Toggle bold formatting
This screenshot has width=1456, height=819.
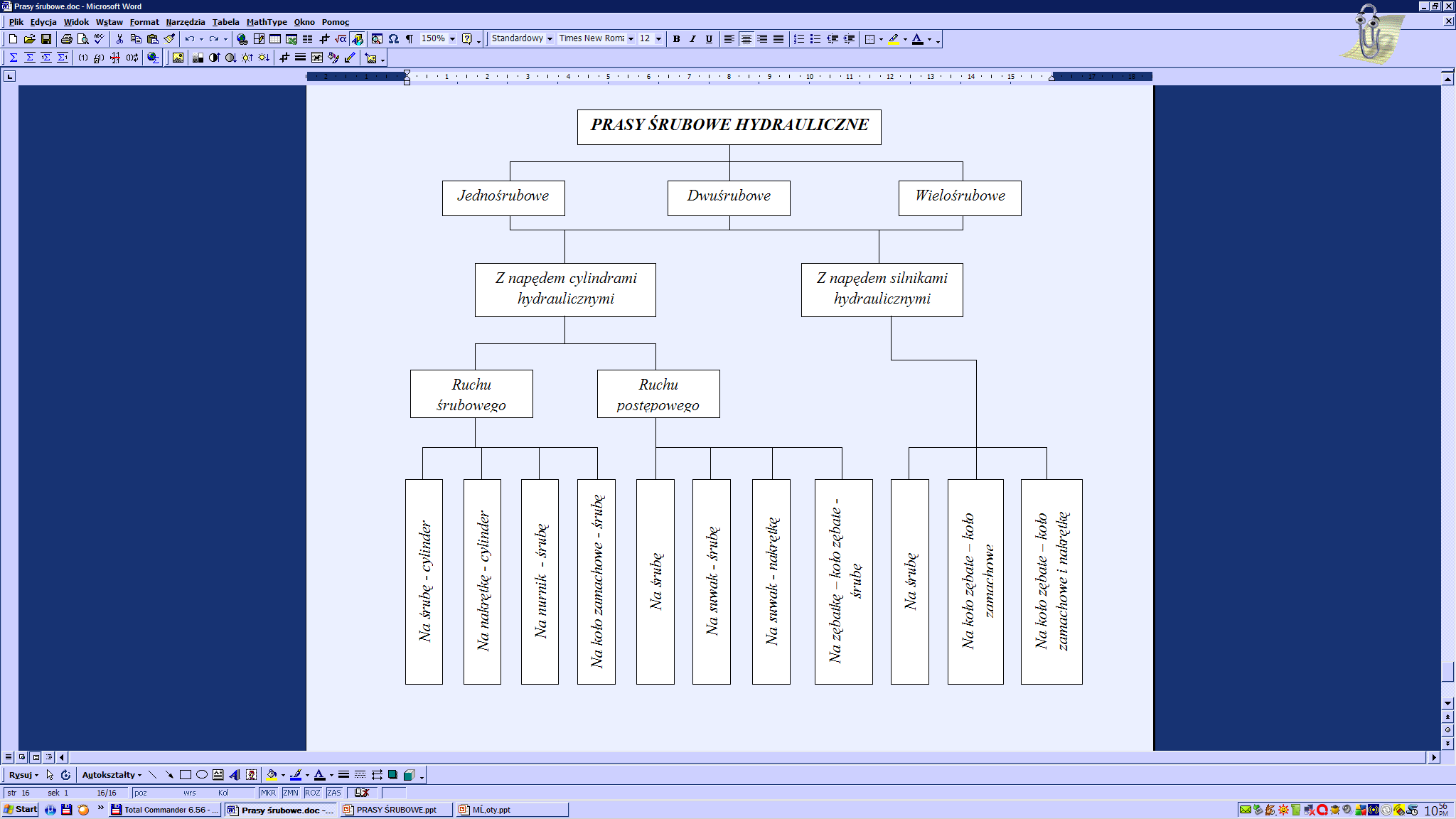coord(676,39)
